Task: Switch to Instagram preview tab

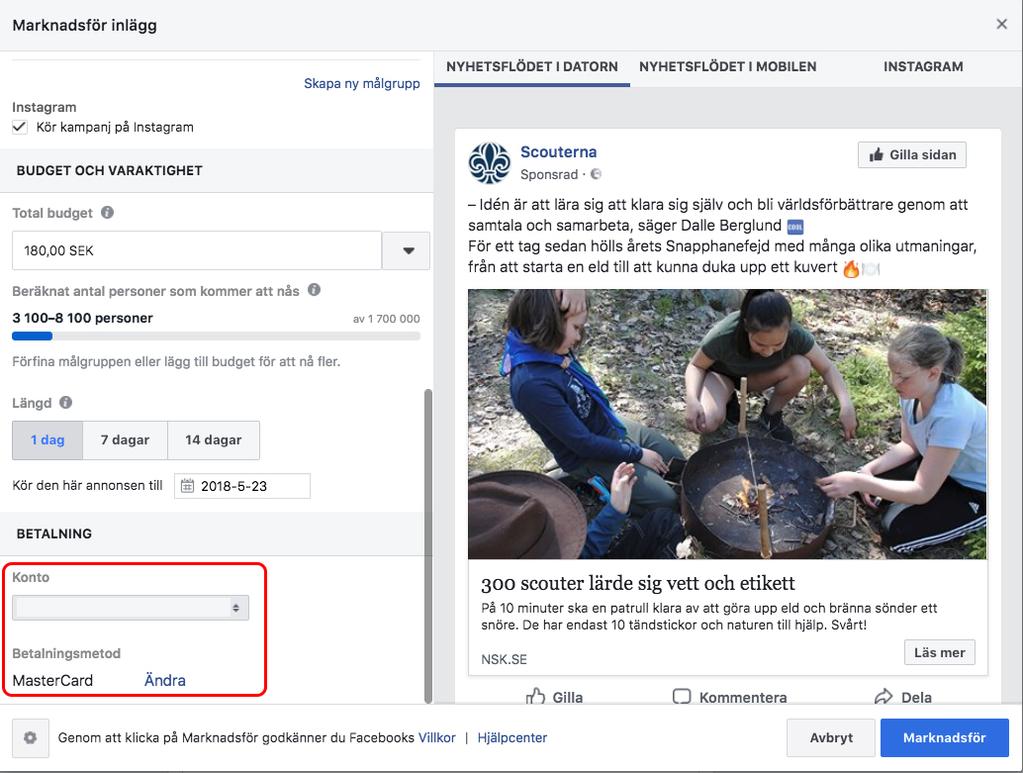Action: pos(923,67)
